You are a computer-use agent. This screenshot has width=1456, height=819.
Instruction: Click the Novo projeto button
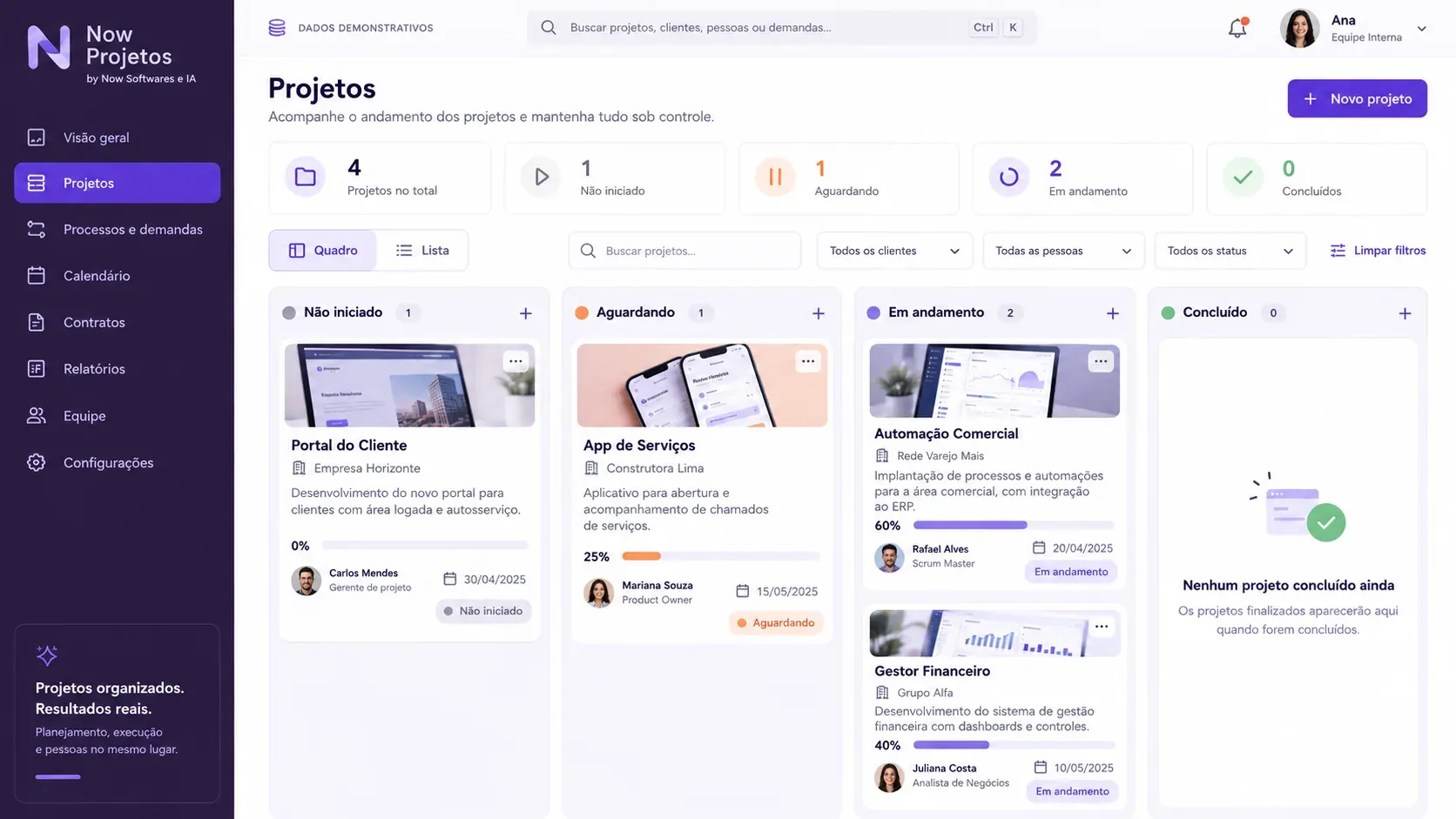(x=1357, y=98)
